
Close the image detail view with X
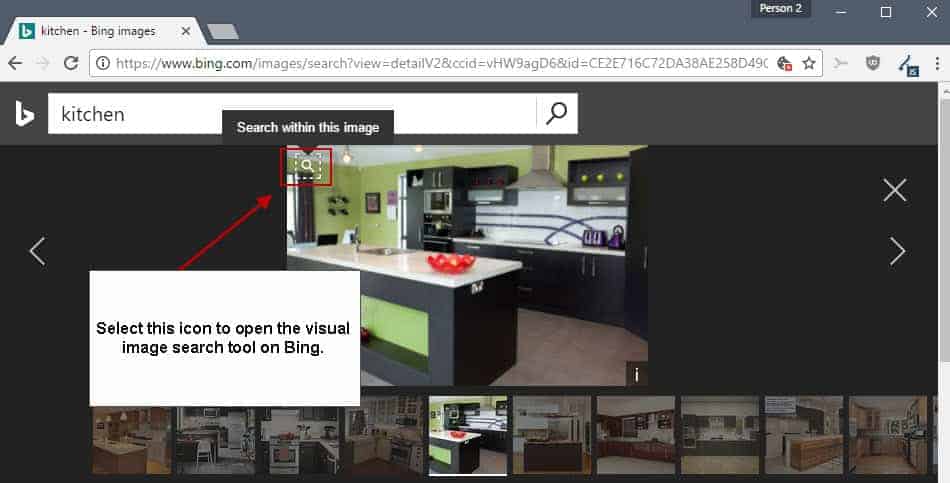pos(894,190)
